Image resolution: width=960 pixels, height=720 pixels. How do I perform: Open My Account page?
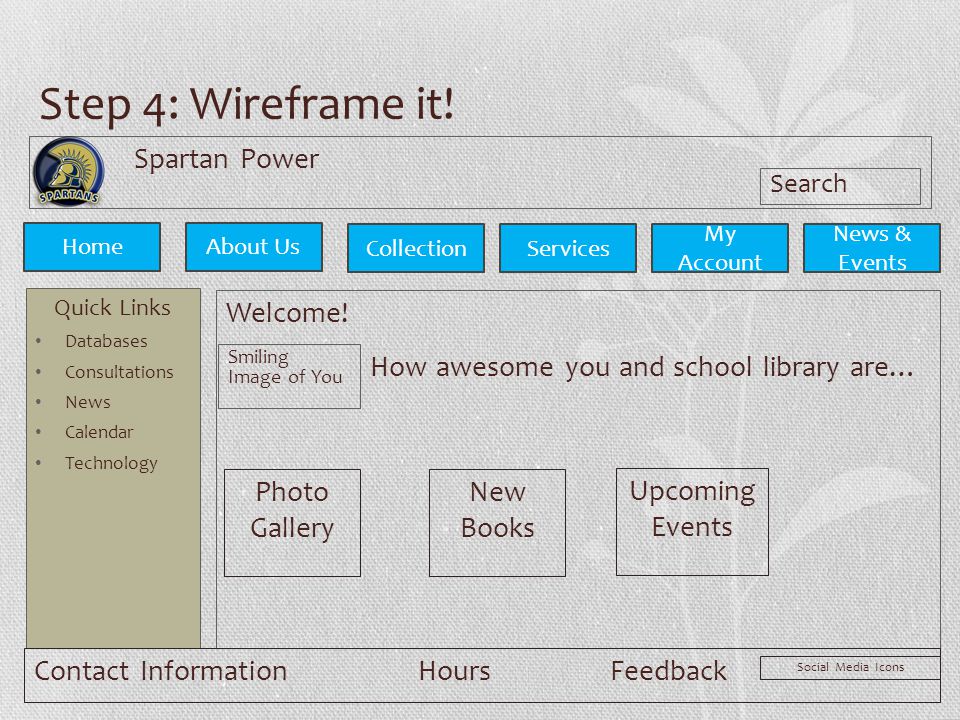tap(719, 248)
